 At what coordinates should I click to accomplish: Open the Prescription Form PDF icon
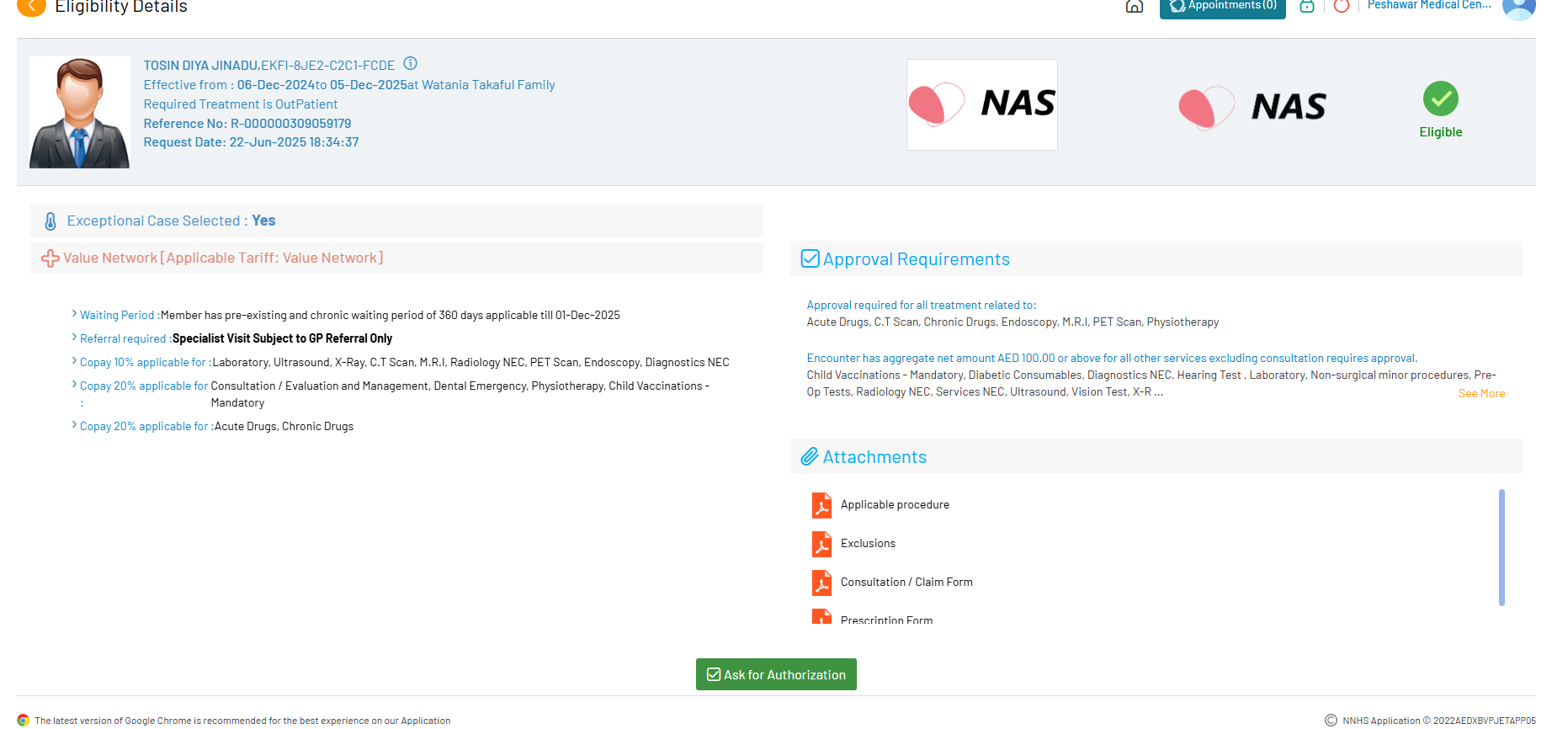(821, 616)
